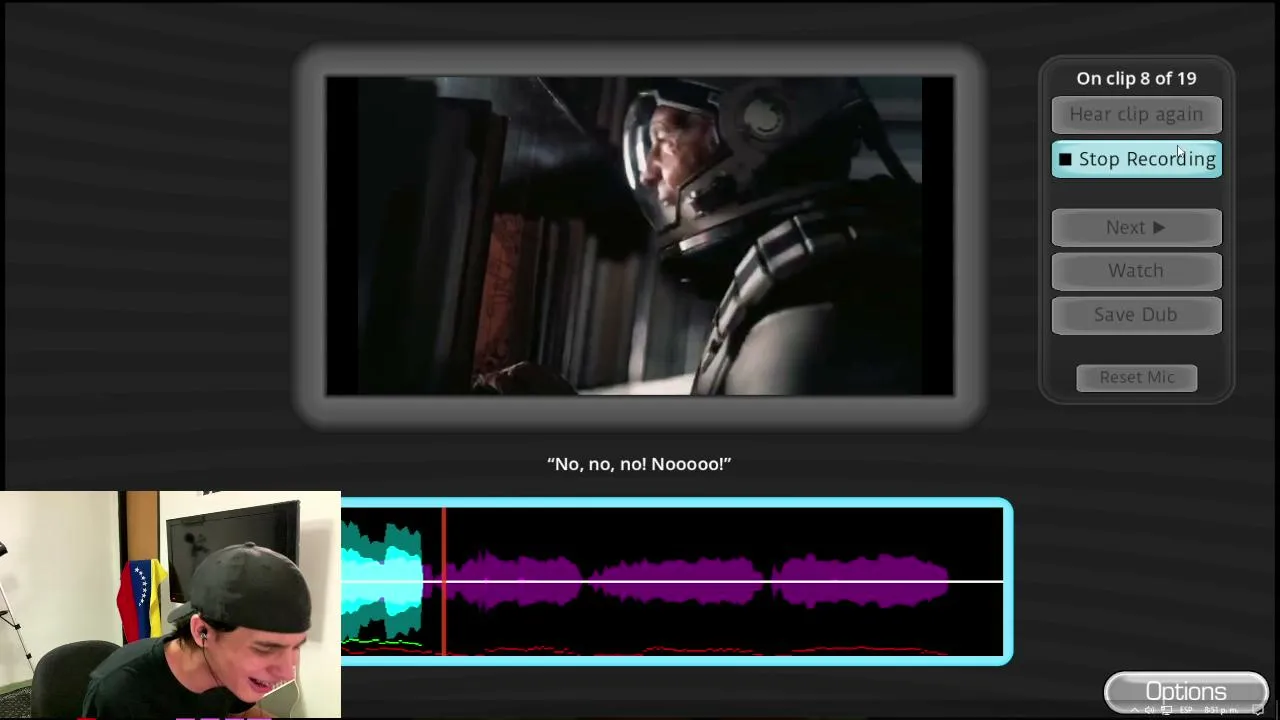
Task: Click the ESP language indicator
Action: point(1186,710)
